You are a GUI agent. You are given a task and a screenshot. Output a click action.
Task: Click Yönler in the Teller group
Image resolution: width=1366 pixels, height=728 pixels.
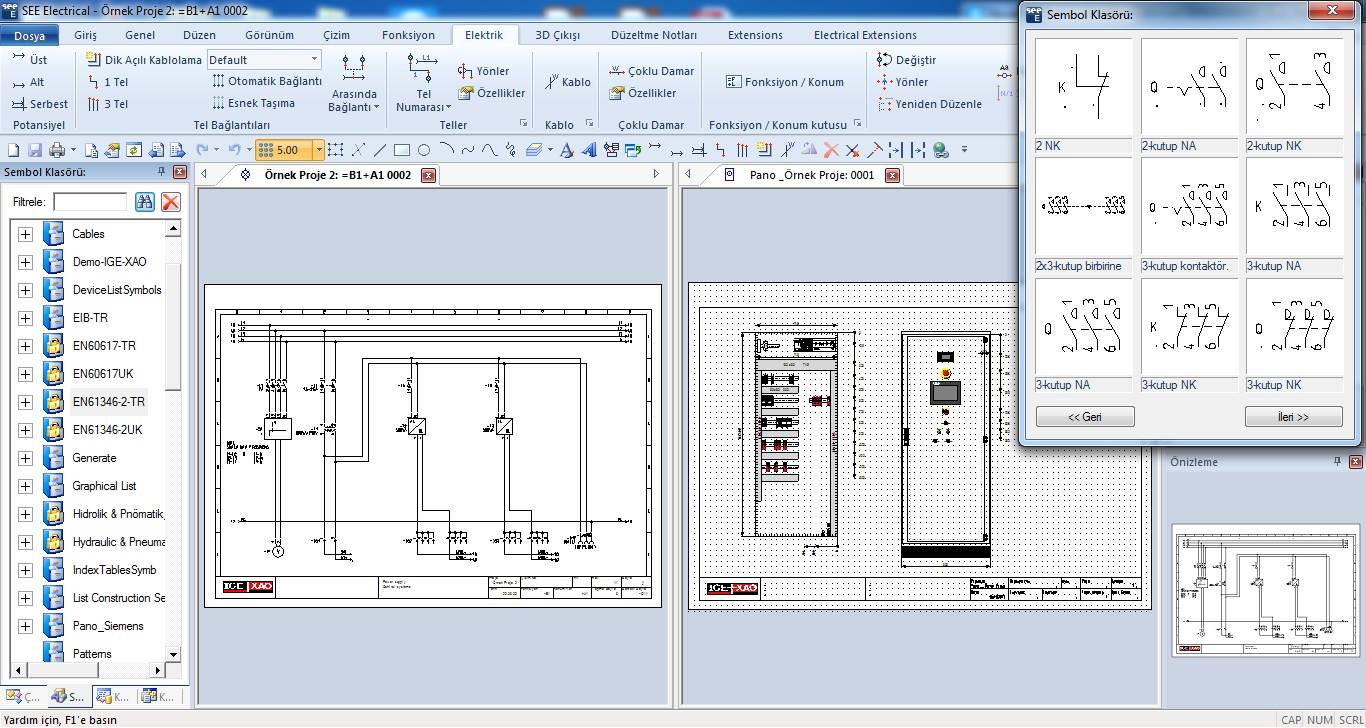pyautogui.click(x=484, y=71)
